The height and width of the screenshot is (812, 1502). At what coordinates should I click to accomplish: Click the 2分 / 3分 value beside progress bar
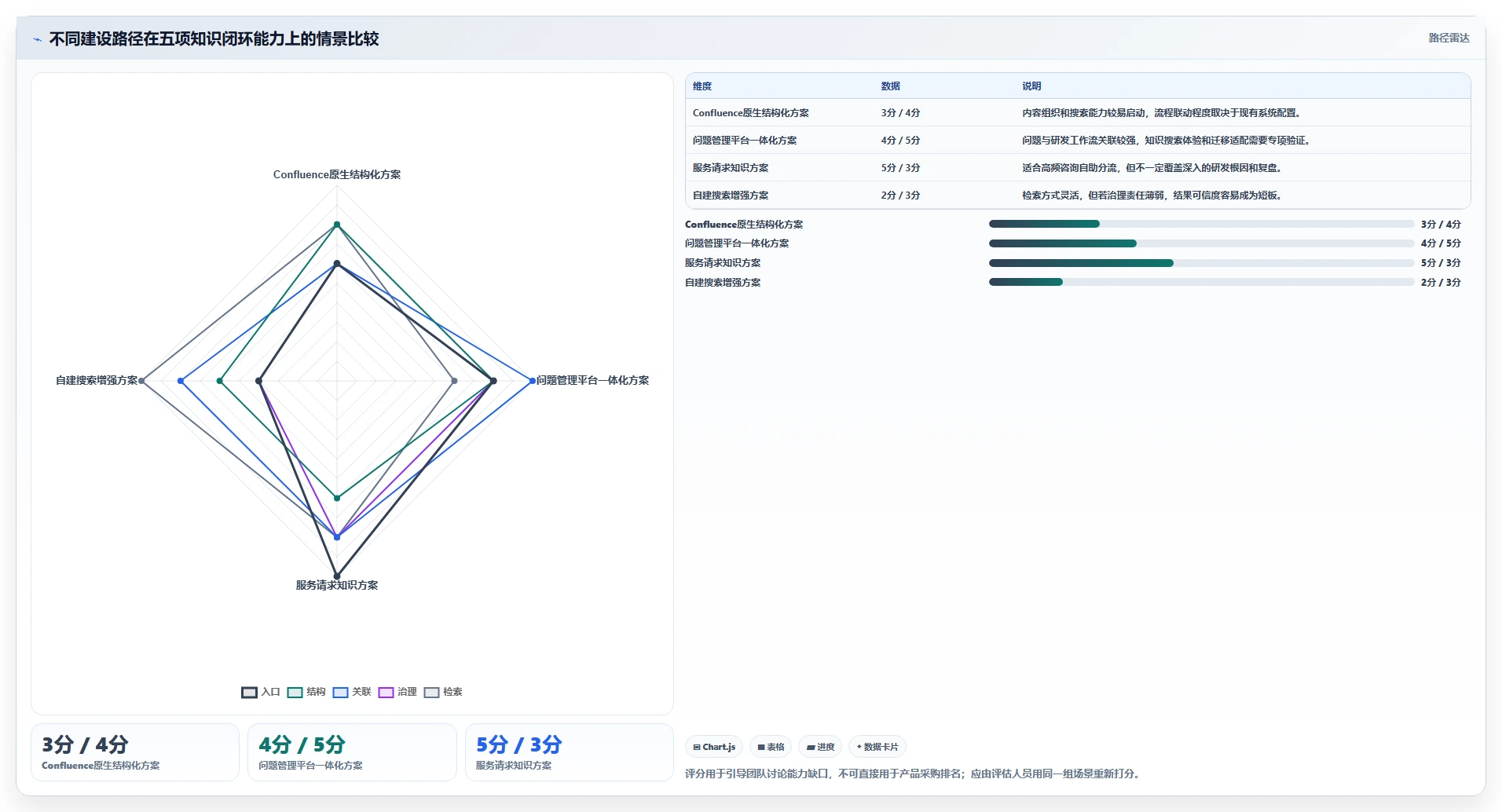[x=1441, y=283]
